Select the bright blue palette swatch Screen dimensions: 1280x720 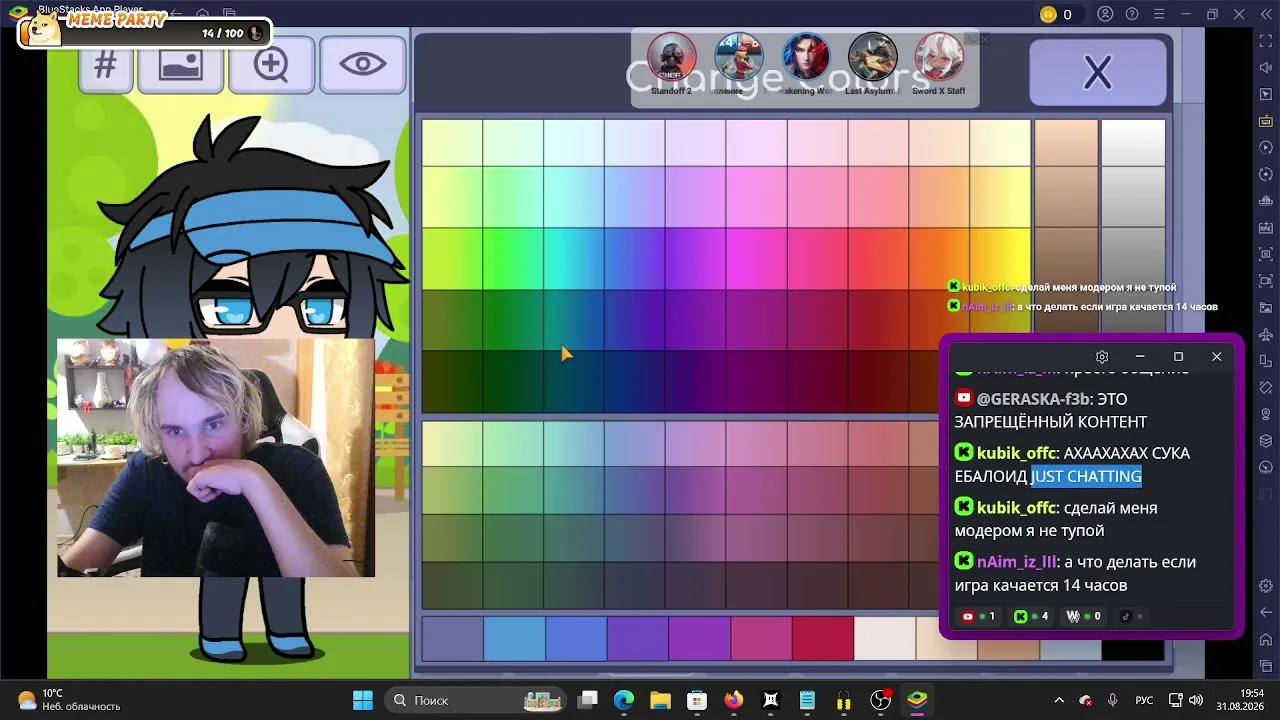635,259
